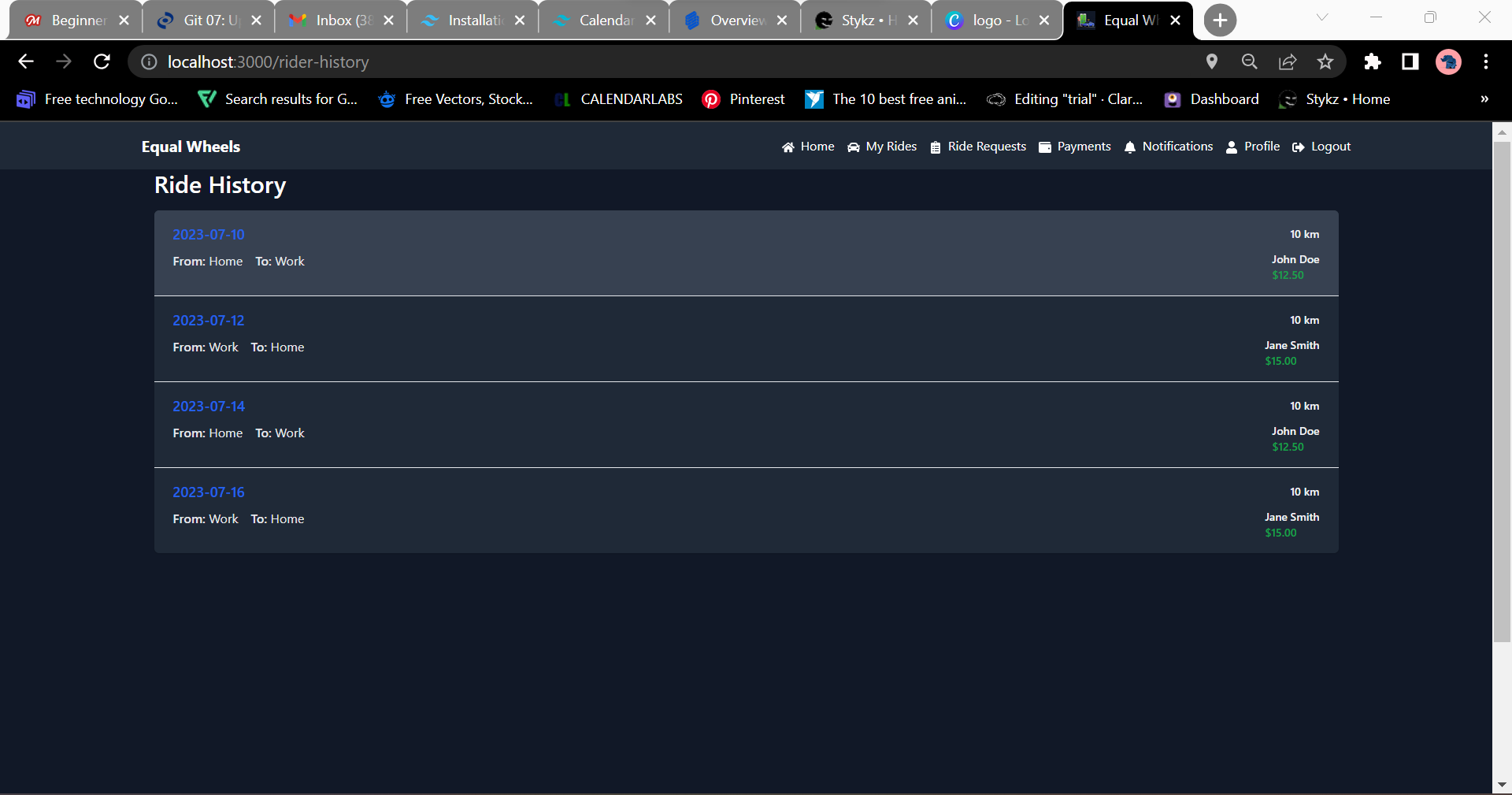The height and width of the screenshot is (795, 1512).
Task: Click Jane Smith on the 2023-07-12 ride
Action: coord(1291,345)
